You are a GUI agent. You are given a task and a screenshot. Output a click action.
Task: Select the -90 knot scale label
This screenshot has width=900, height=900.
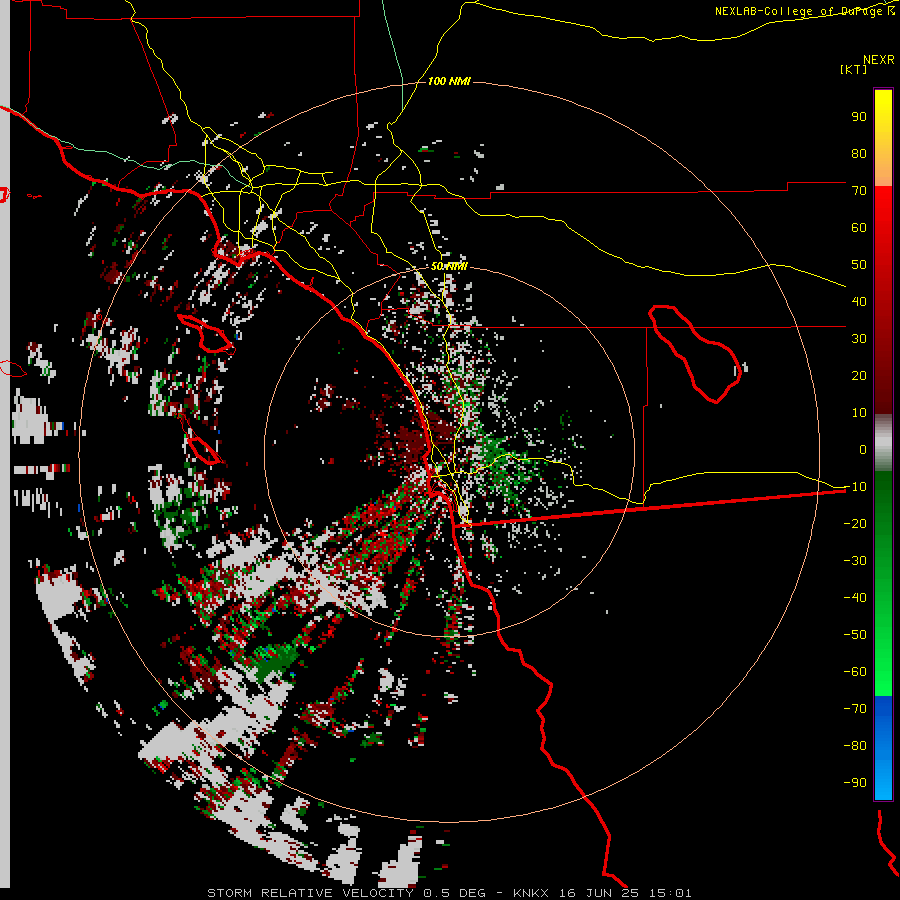(855, 783)
